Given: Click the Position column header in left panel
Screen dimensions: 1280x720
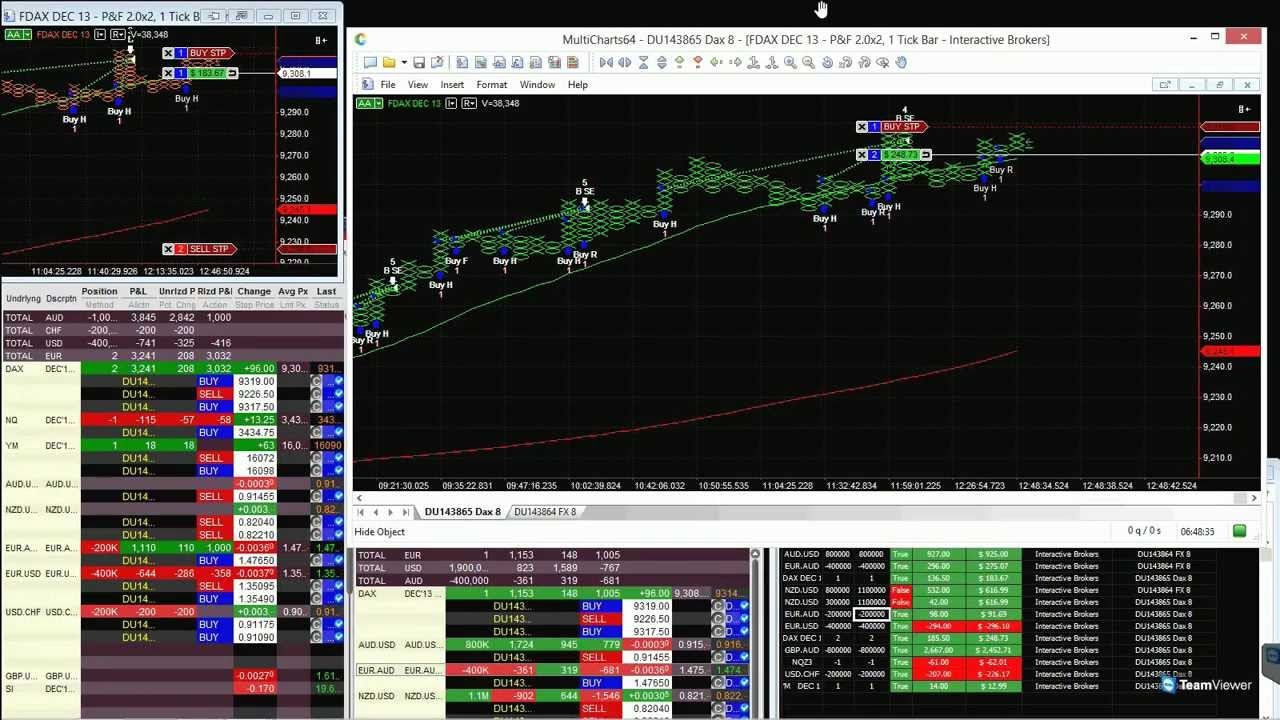Looking at the screenshot, I should pos(99,292).
